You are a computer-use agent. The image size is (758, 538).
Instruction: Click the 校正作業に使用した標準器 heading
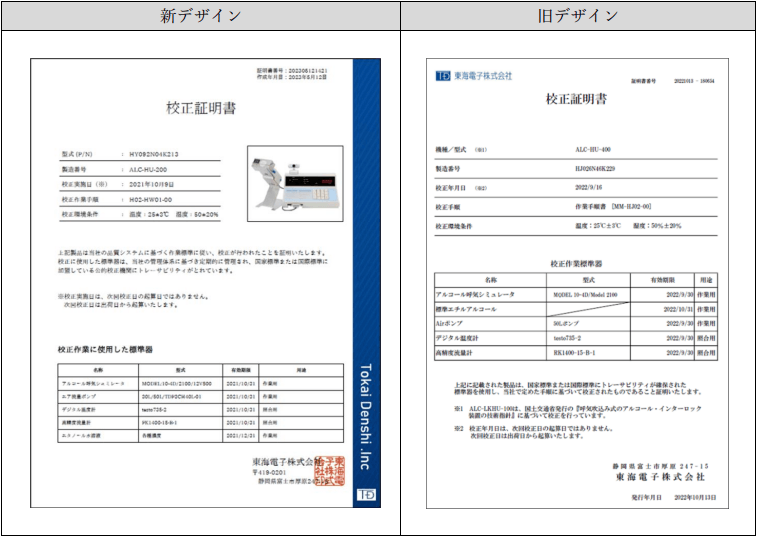[105, 349]
